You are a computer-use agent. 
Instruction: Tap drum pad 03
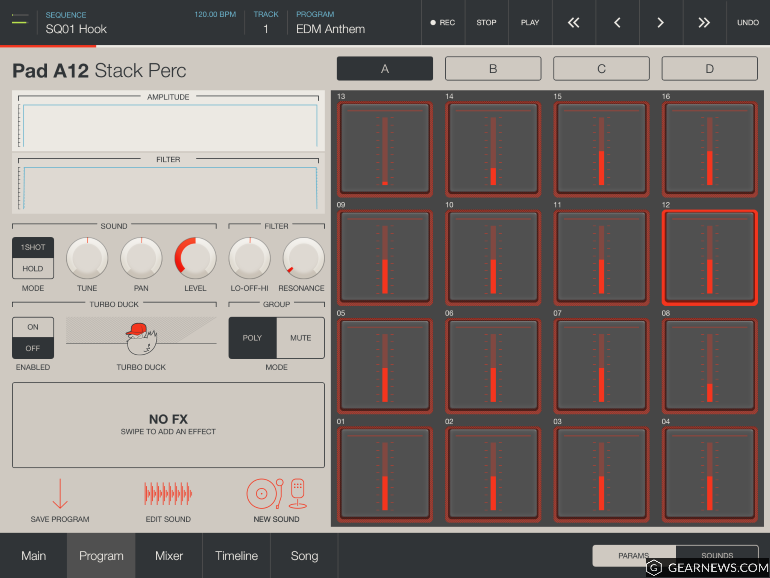click(602, 474)
